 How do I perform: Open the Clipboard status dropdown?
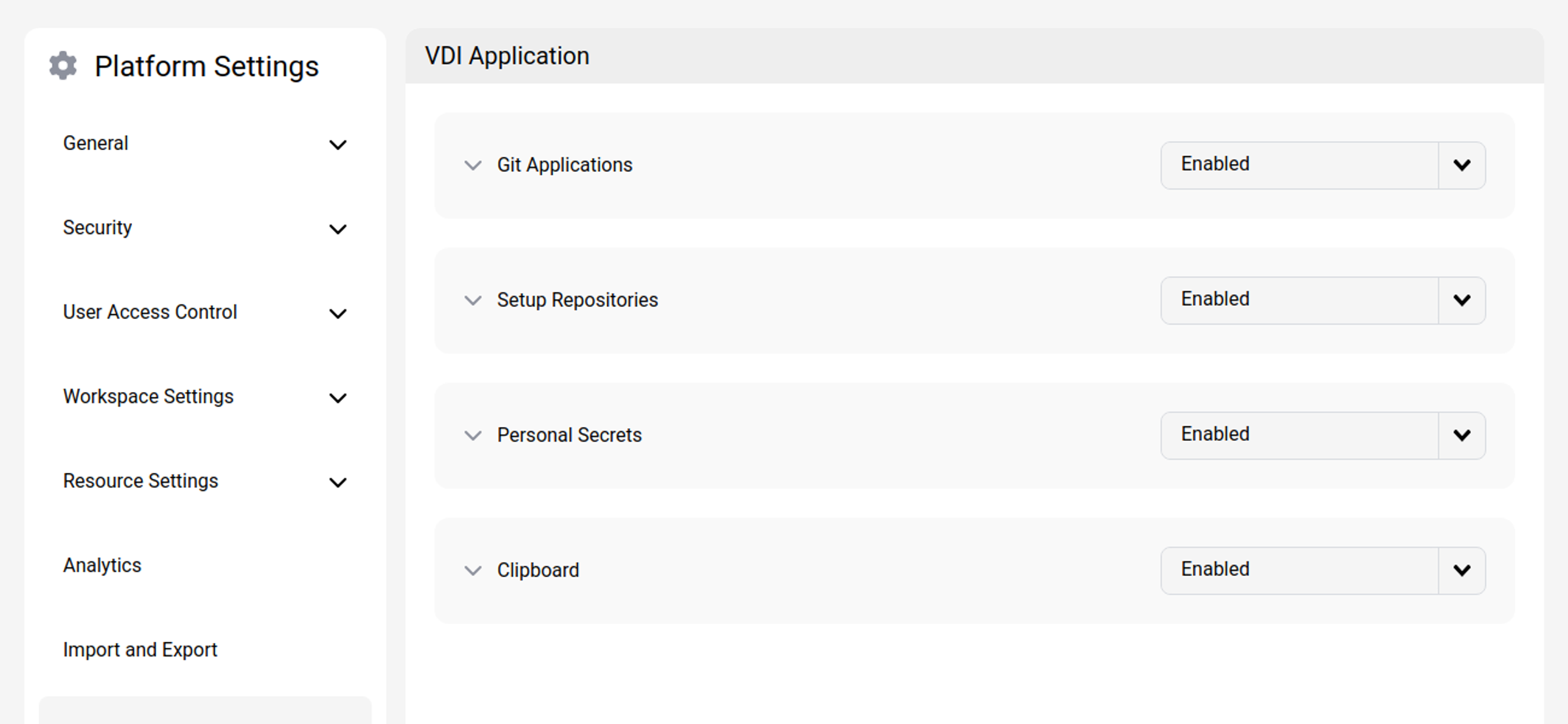click(x=1461, y=571)
